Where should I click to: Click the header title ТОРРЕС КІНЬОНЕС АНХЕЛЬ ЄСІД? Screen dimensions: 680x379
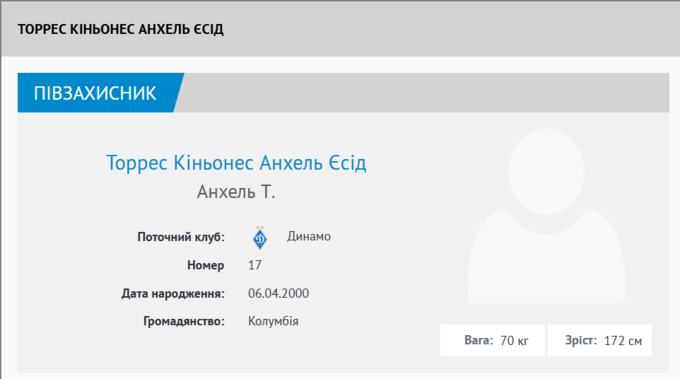pyautogui.click(x=121, y=29)
